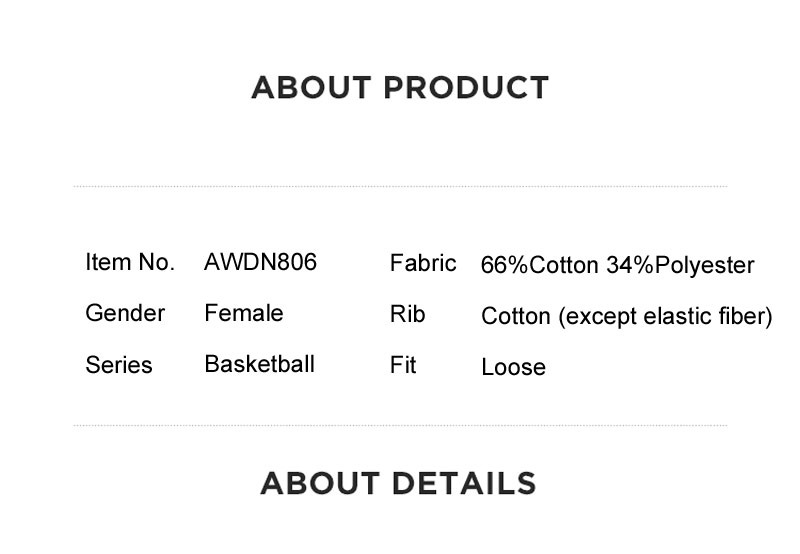Click the lower dotted divider line
Viewport: 800px width, 554px height.
(x=400, y=425)
